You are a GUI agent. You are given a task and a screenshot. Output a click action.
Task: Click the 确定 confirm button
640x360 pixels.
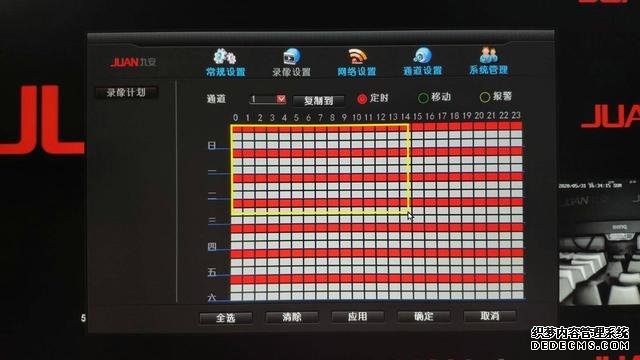click(x=424, y=316)
